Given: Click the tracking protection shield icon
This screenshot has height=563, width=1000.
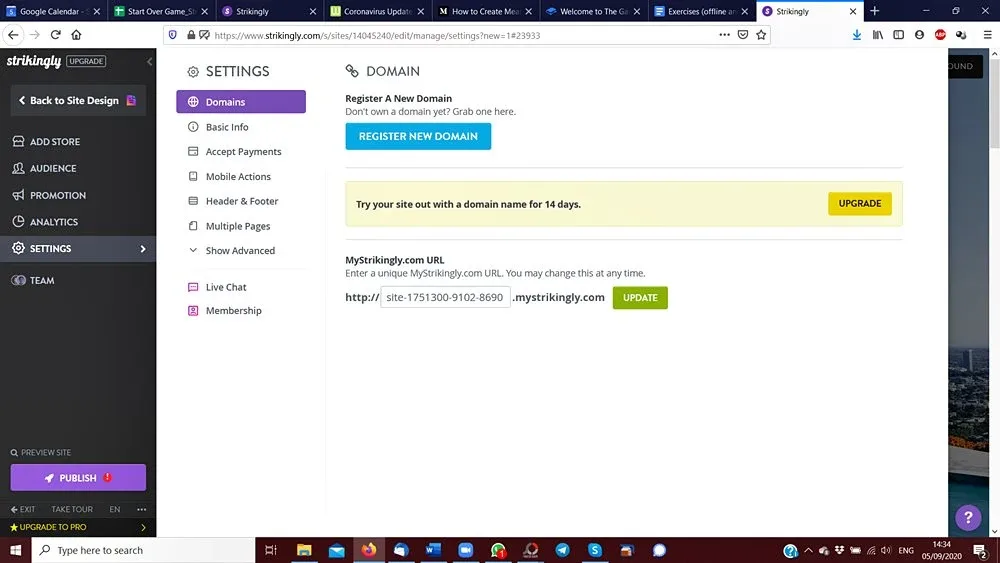Looking at the screenshot, I should click(x=173, y=35).
